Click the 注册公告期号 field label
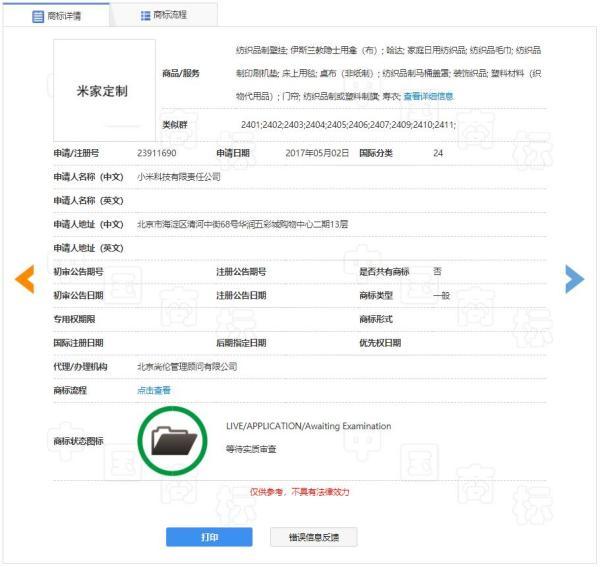 click(241, 272)
